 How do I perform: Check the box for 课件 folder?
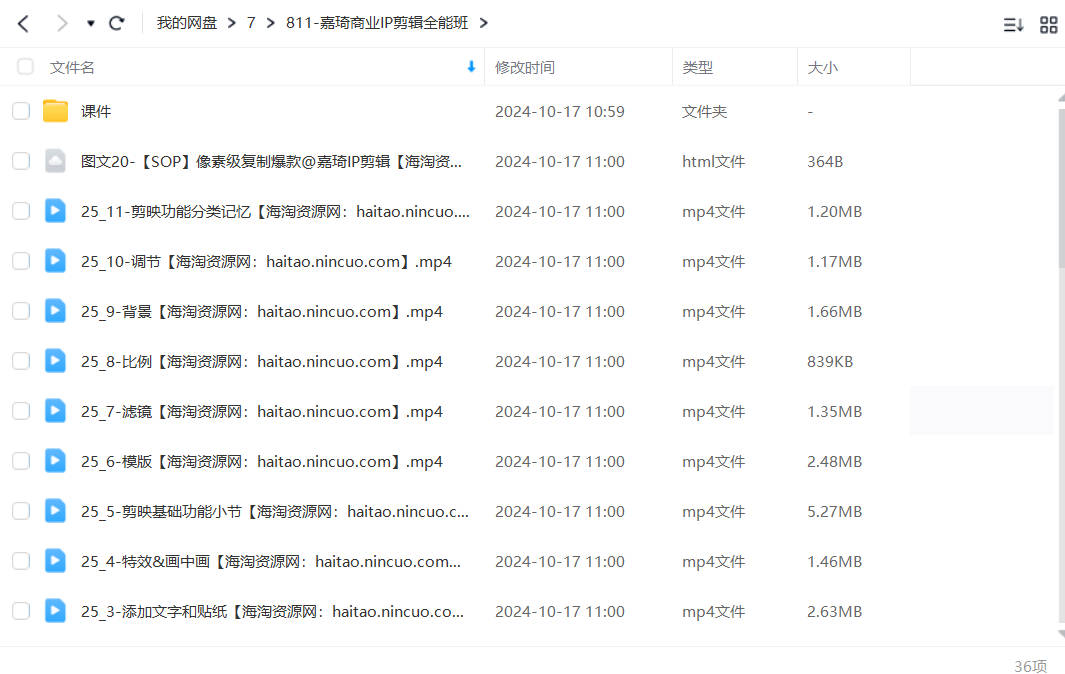[21, 111]
